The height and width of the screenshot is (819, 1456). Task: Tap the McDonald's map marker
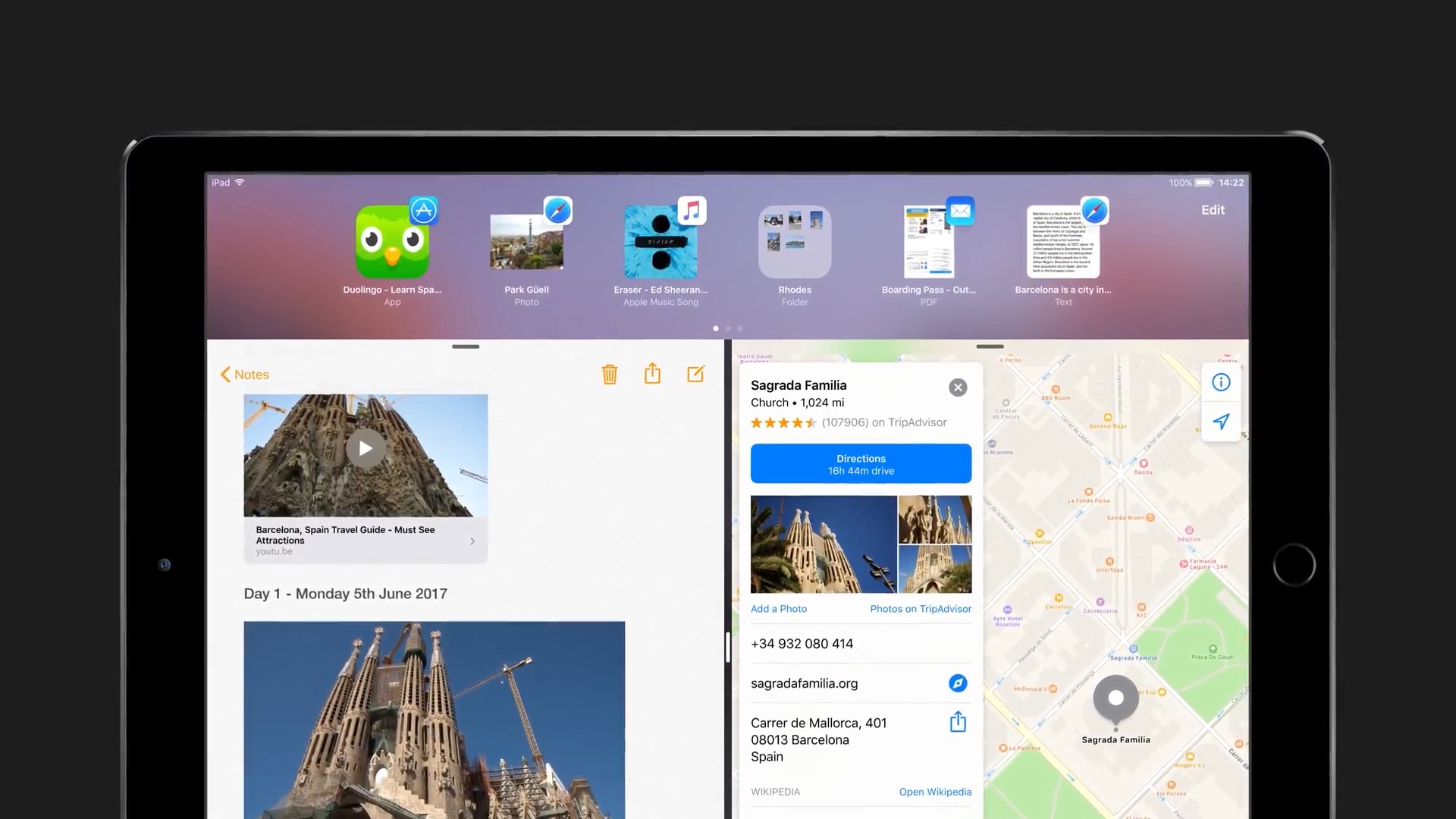click(x=1052, y=689)
